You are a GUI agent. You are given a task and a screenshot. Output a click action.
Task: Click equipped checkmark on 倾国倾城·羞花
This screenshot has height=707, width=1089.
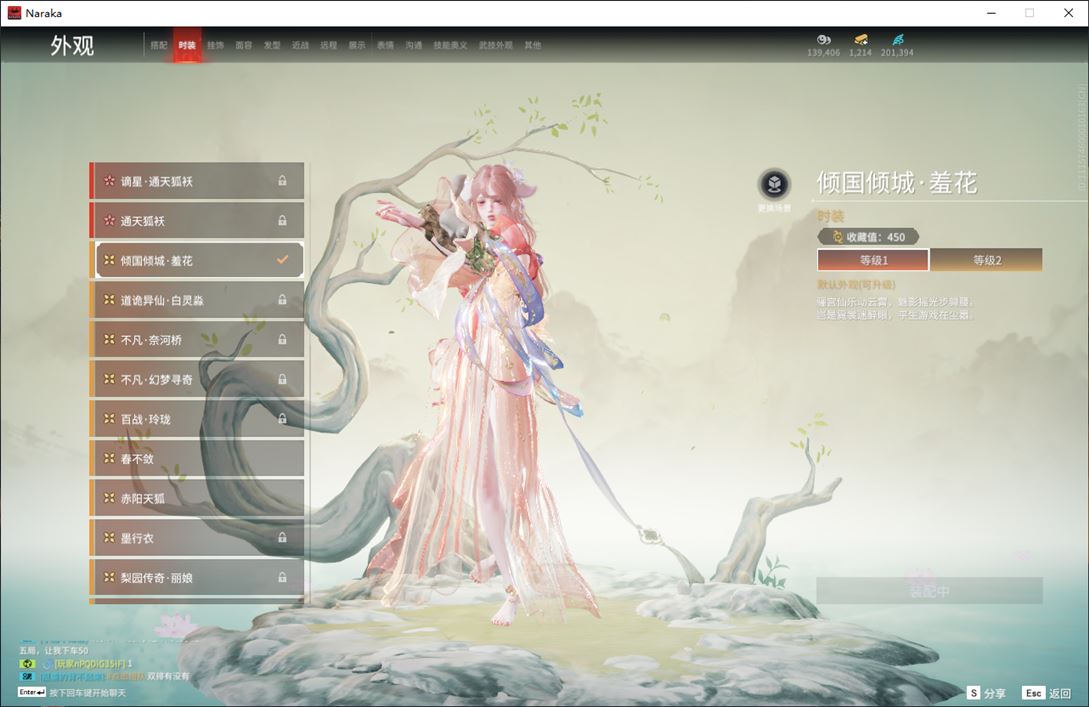coord(283,260)
